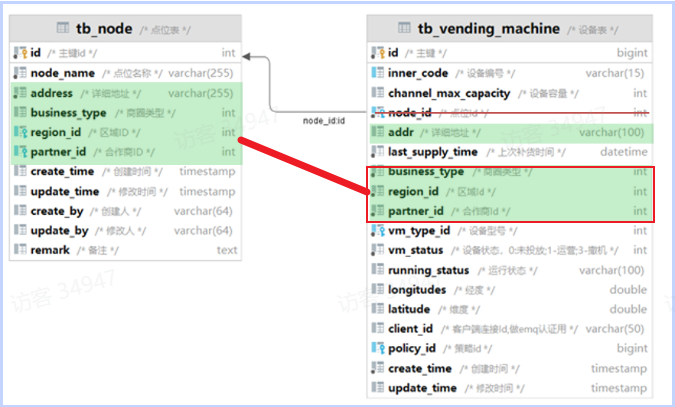The width and height of the screenshot is (675, 407).
Task: Click column icon beside inner_code
Action: point(378,73)
